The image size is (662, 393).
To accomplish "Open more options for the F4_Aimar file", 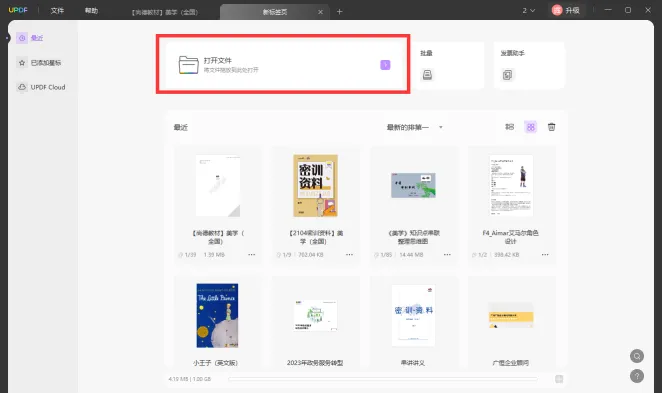I will click(545, 255).
